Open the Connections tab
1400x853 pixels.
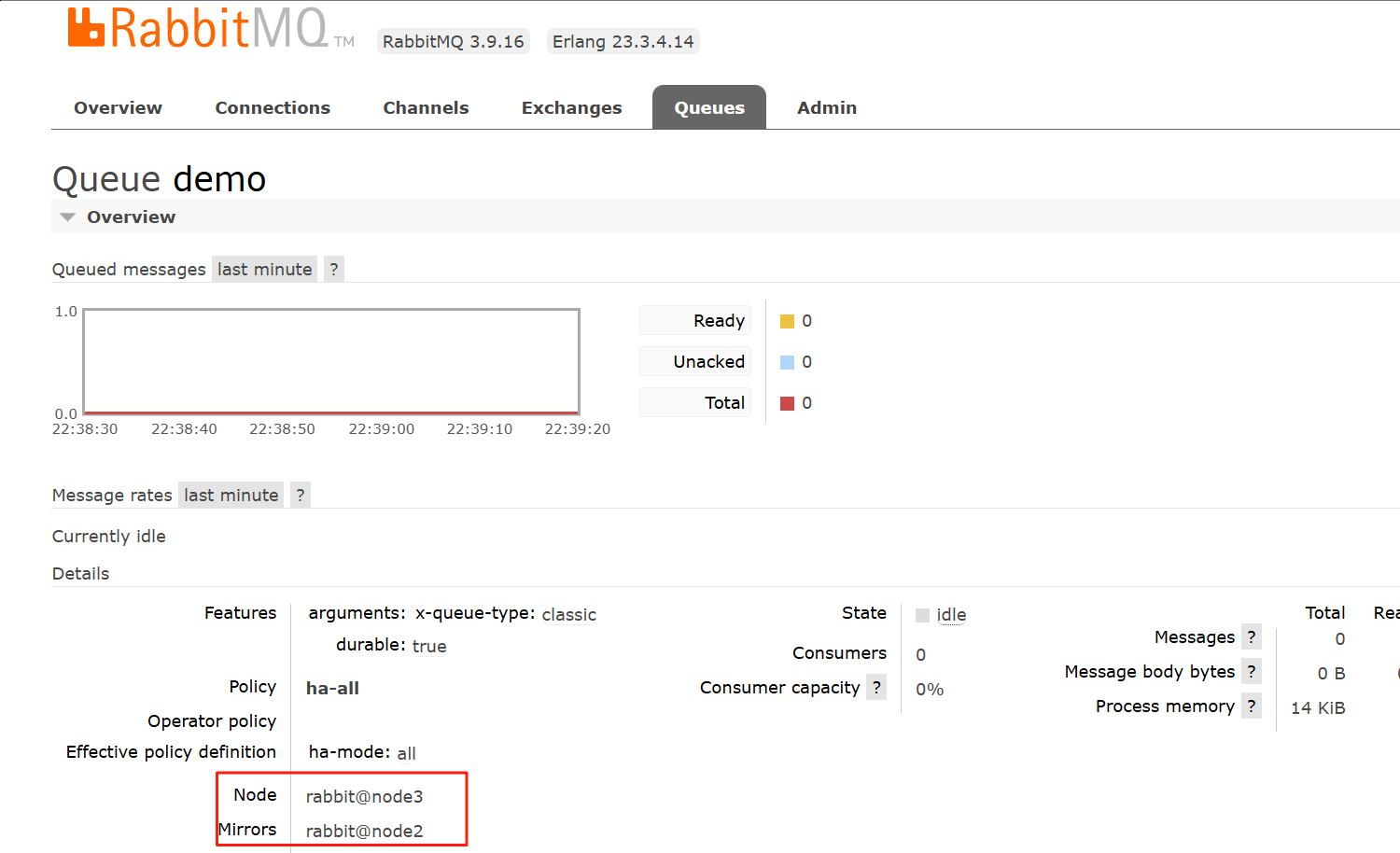click(x=273, y=107)
